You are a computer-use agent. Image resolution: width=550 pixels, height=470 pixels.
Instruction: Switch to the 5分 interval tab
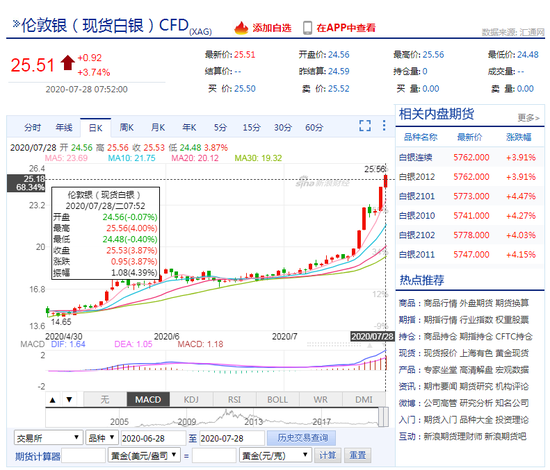[x=220, y=127]
